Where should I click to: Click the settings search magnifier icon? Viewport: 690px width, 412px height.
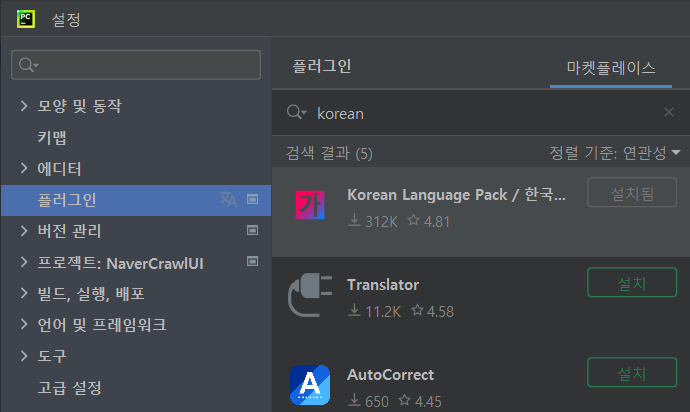pos(28,65)
